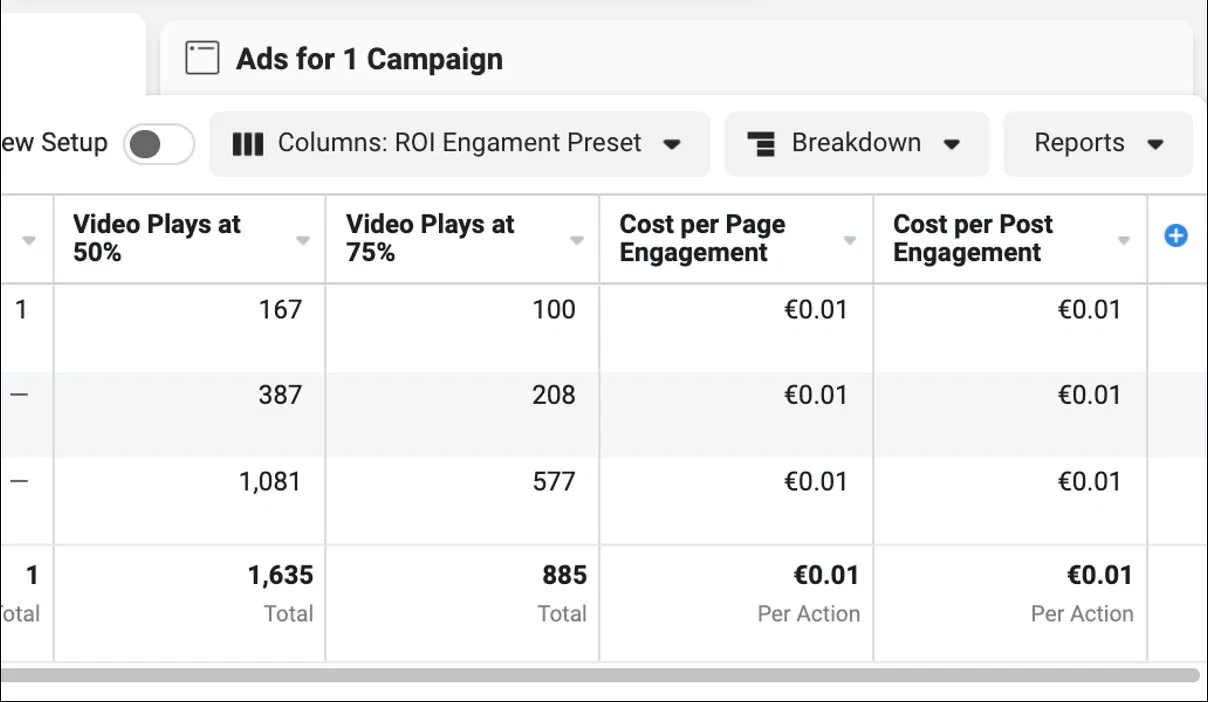Open Cost per Post Engagement column arrow
1208x702 pixels.
click(x=1124, y=241)
